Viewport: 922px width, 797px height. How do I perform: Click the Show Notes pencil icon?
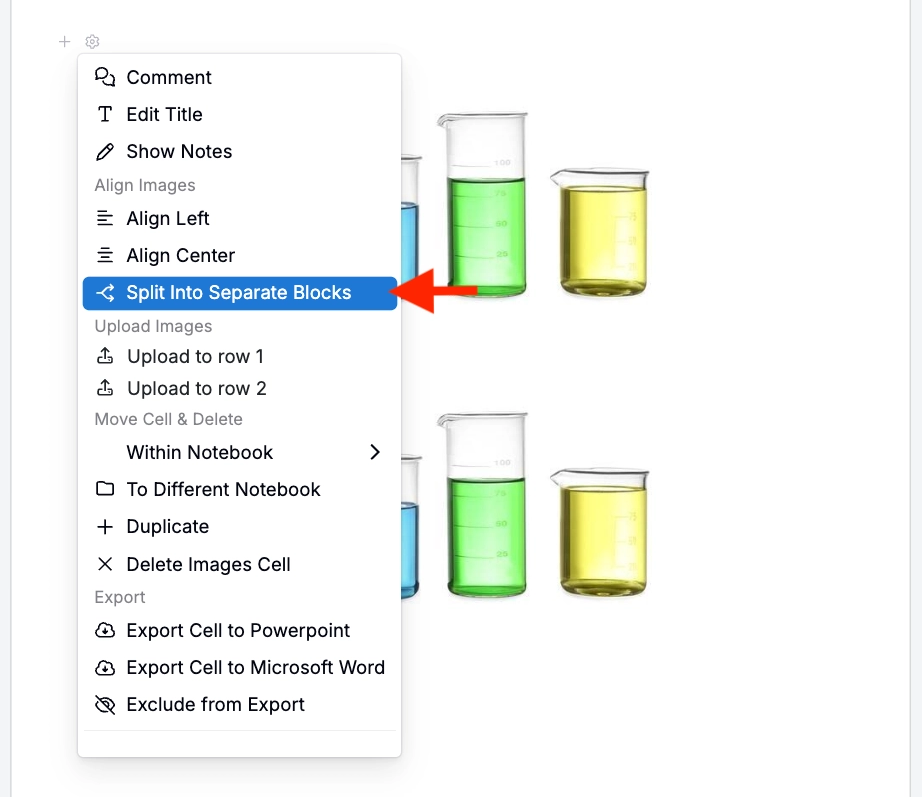click(x=105, y=151)
